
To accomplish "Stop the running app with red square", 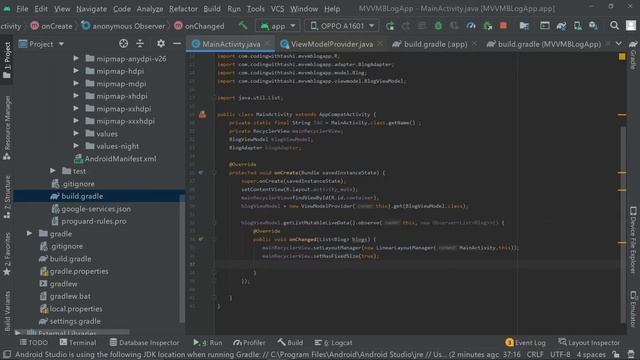I will (503, 26).
